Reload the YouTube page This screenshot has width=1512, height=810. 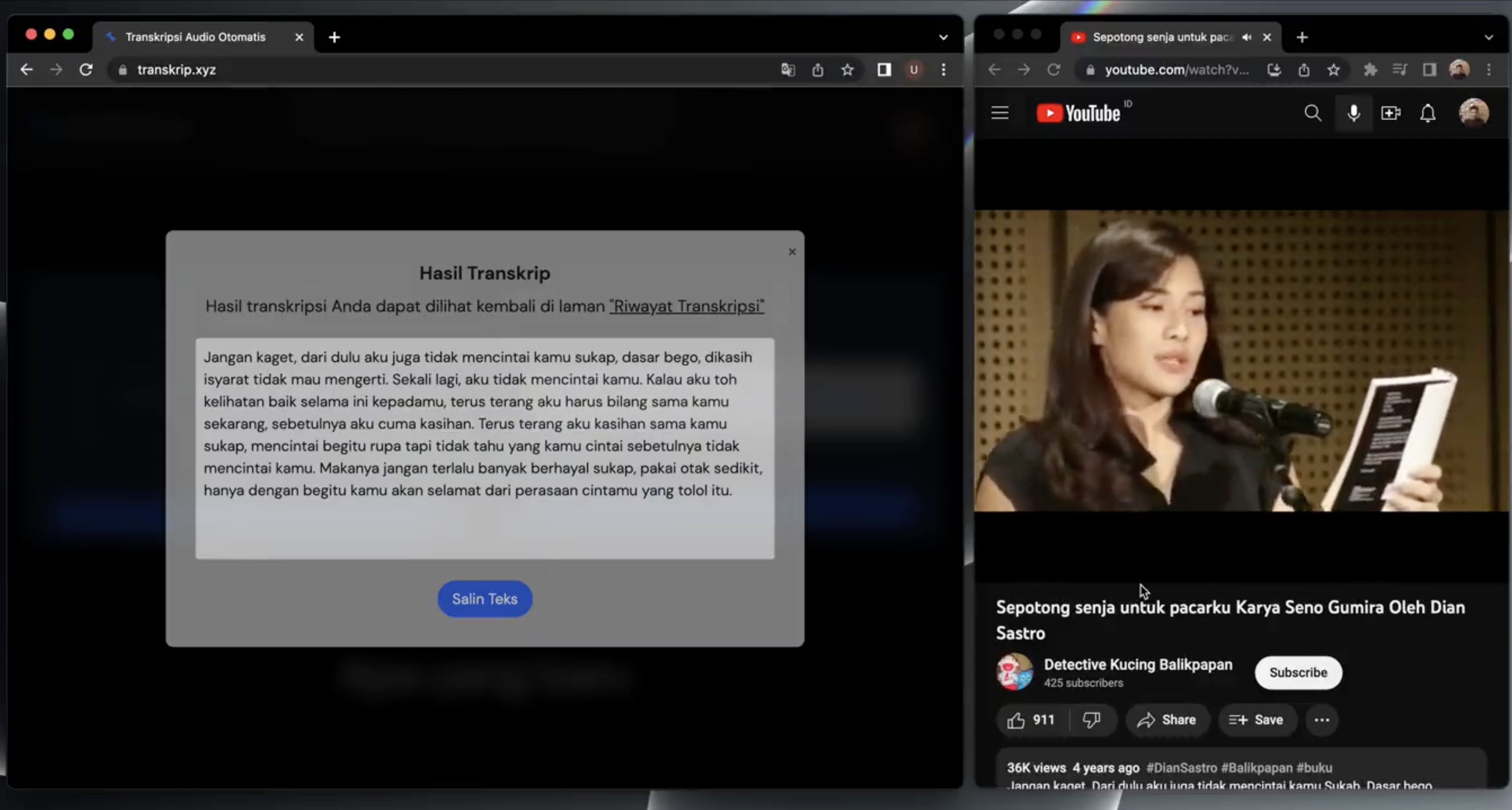[1053, 70]
